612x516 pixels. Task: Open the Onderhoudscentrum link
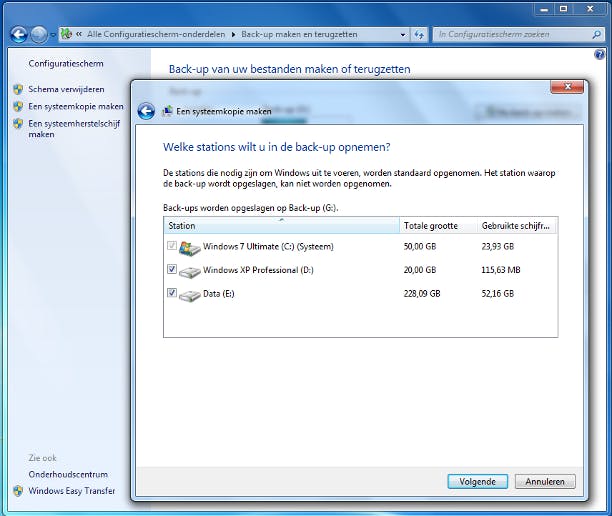point(68,475)
